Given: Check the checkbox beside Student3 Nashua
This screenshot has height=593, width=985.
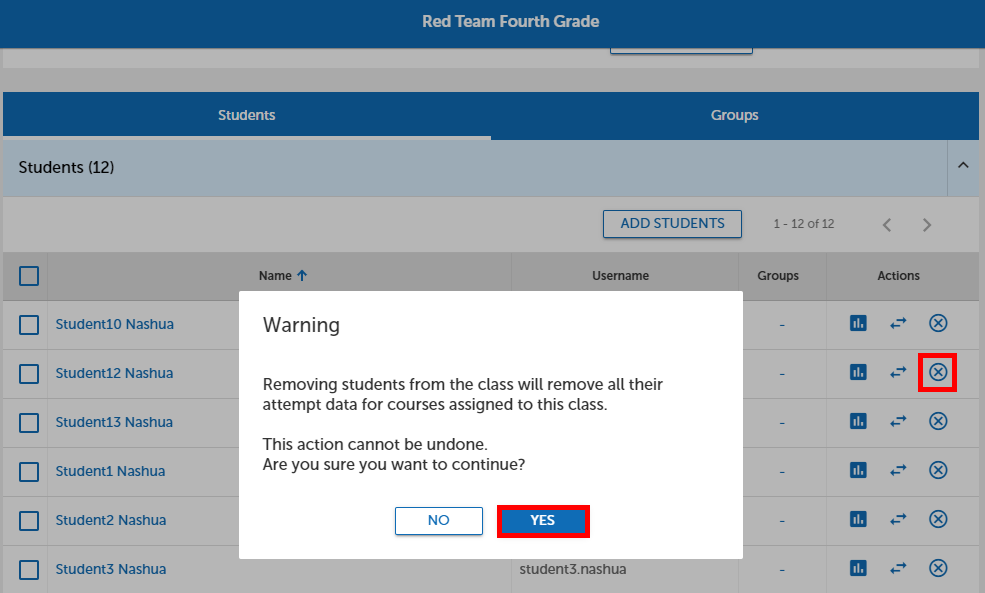Looking at the screenshot, I should tap(28, 568).
